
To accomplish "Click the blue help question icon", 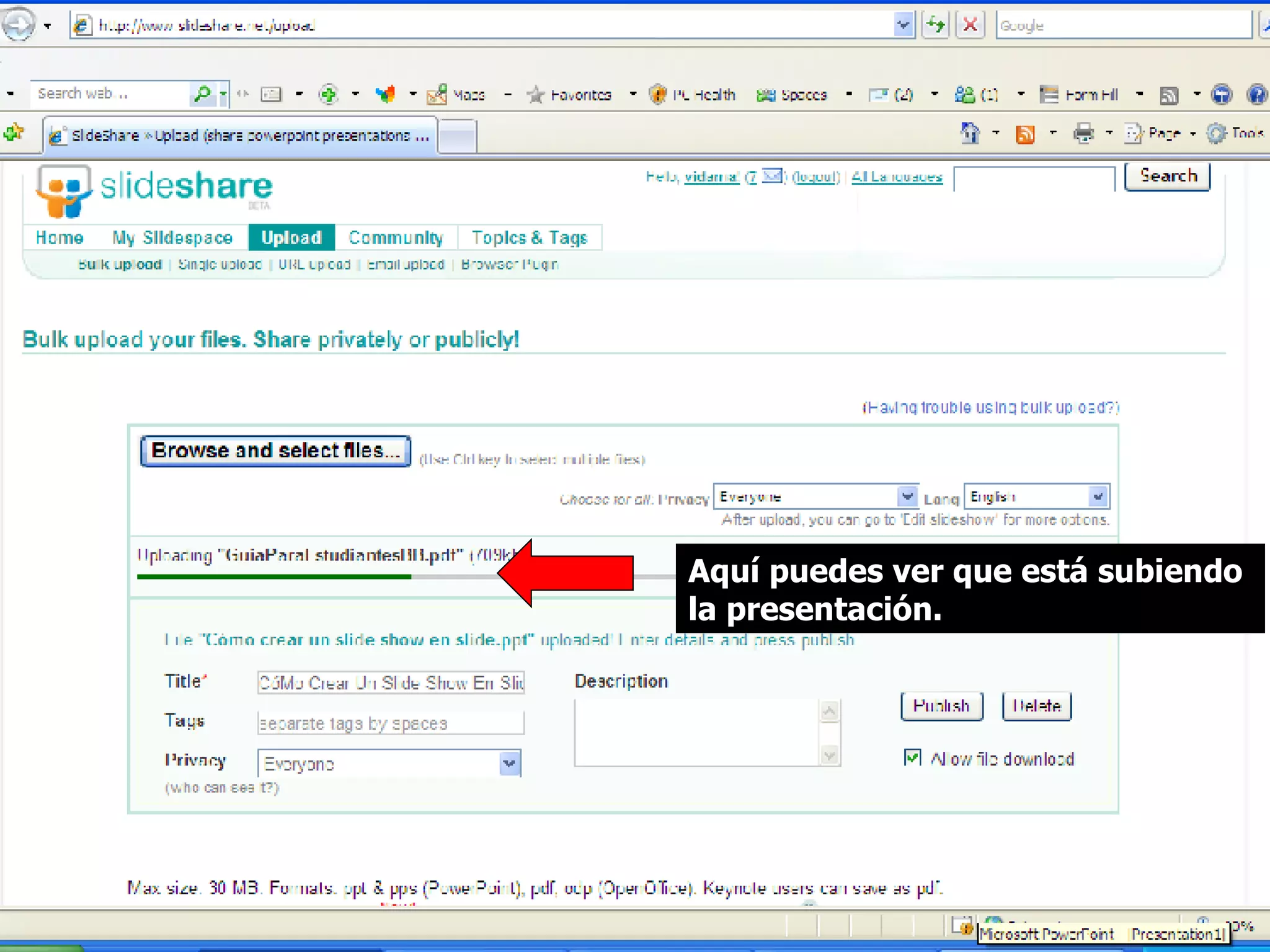I will click(1257, 95).
